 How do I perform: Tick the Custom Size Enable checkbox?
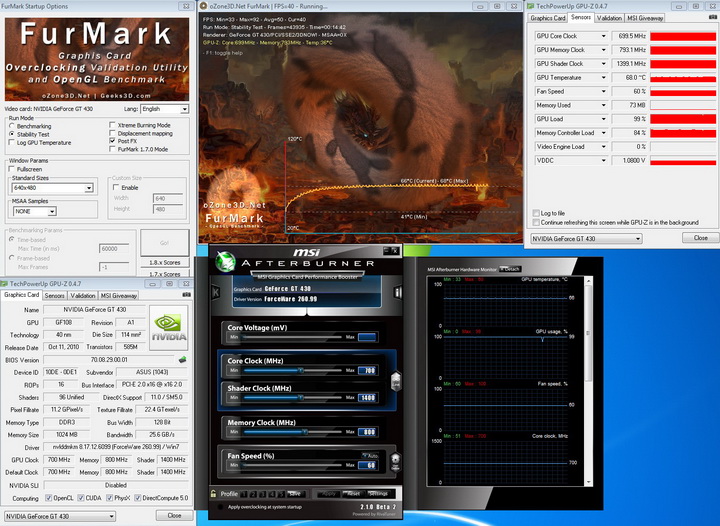[116, 187]
